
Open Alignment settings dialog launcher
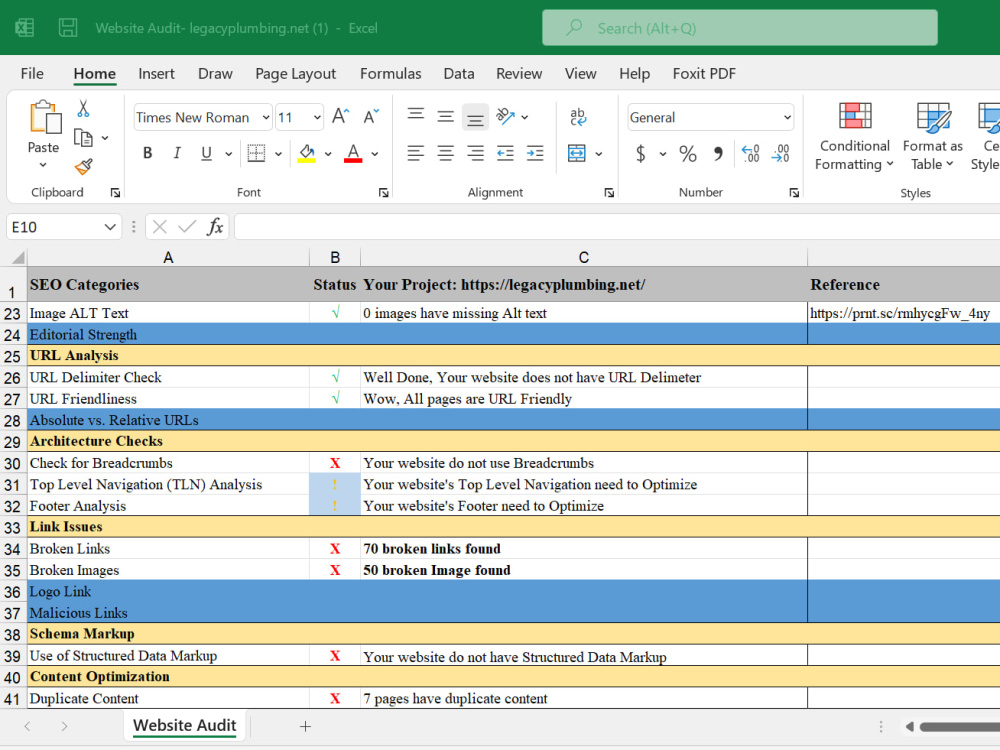(609, 193)
